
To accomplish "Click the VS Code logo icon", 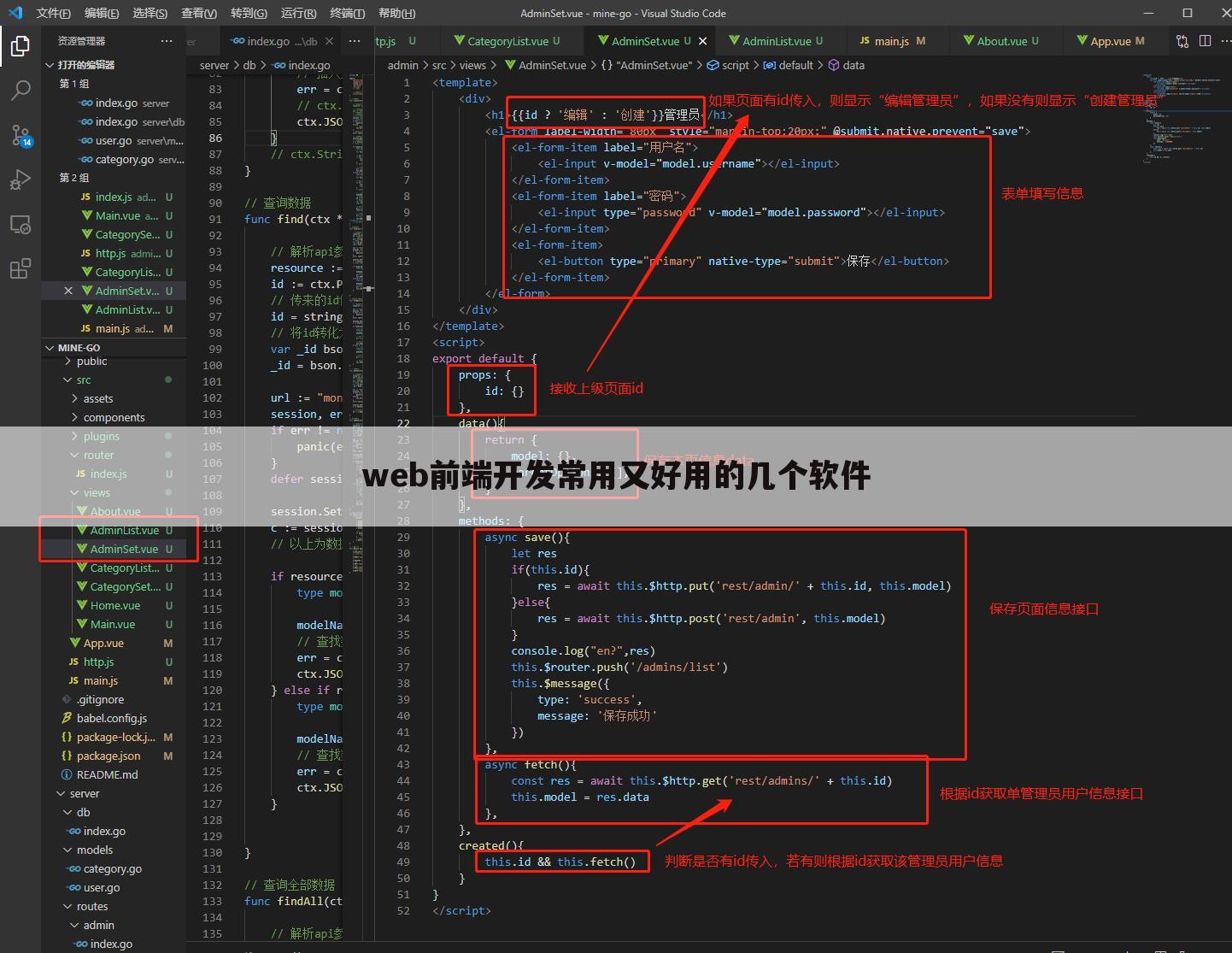I will point(15,13).
